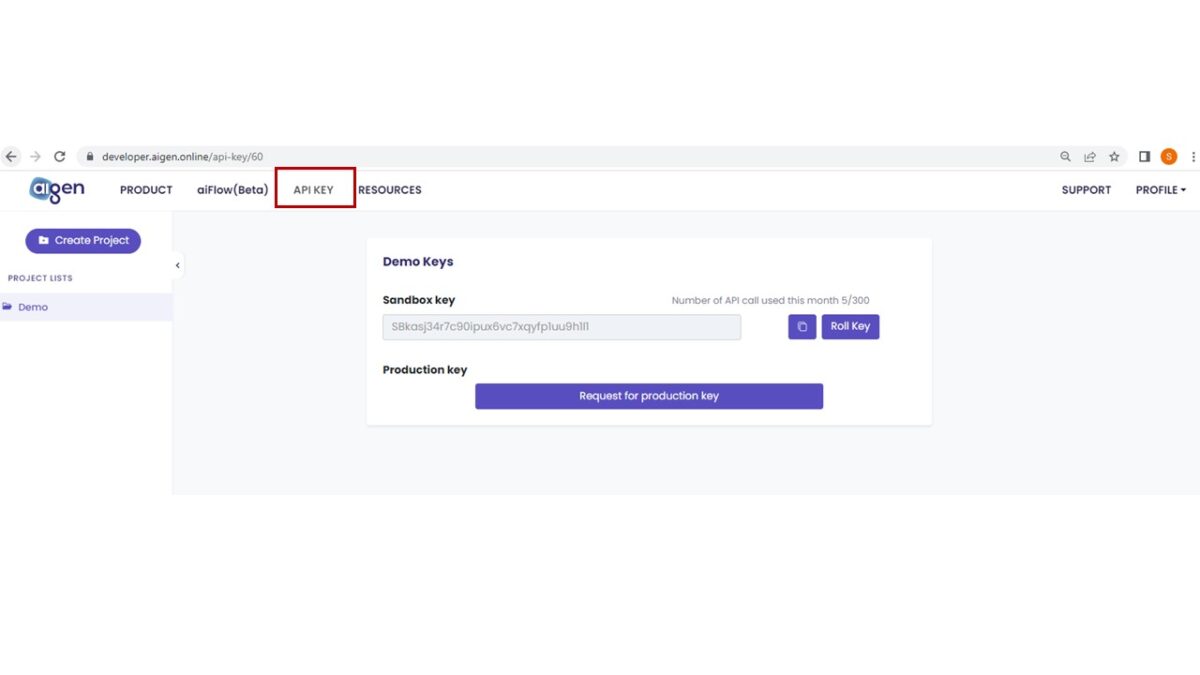Switch to the PRODUCT tab
Image resolution: width=1200 pixels, height=675 pixels.
146,189
